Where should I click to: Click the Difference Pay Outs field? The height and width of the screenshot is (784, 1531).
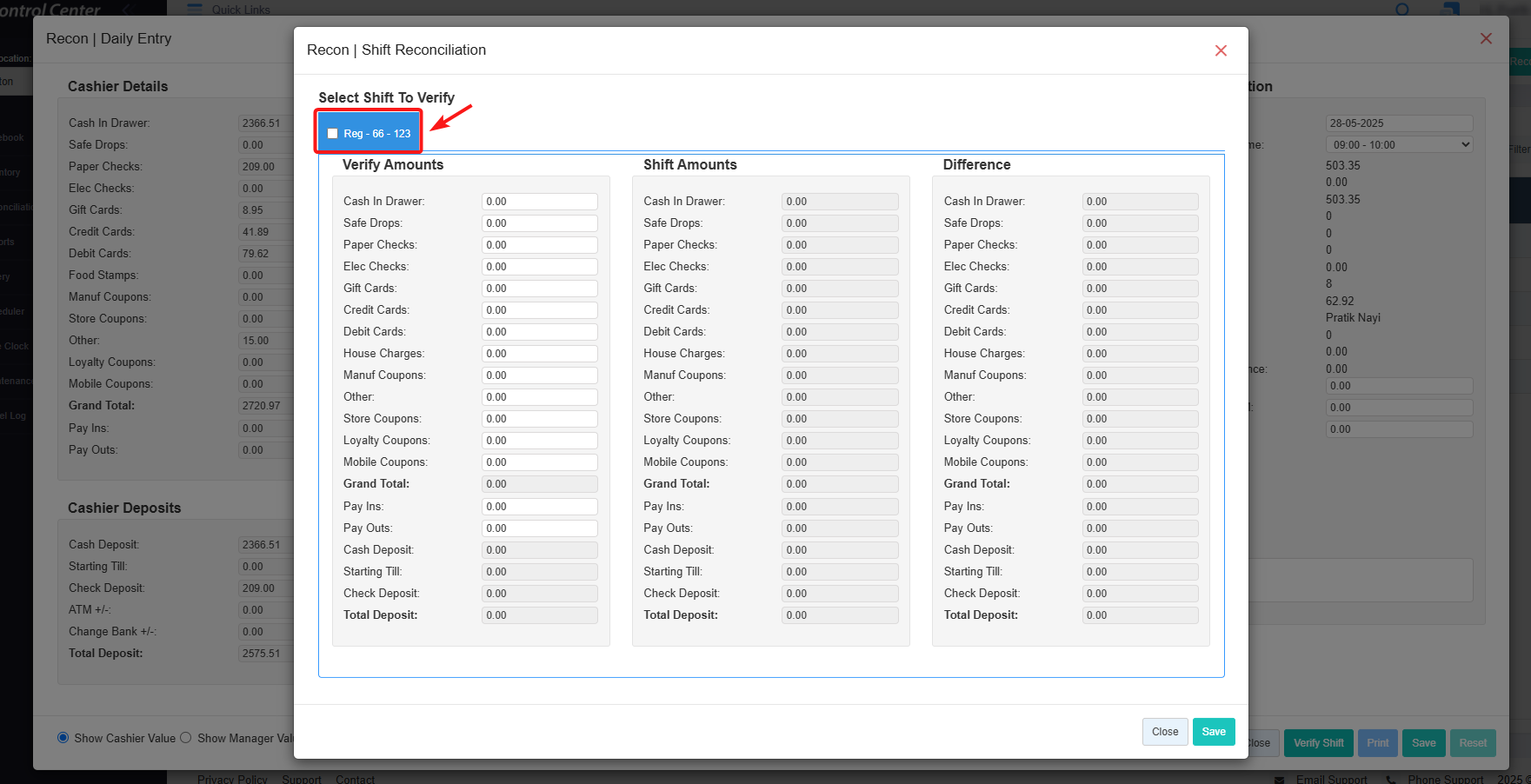[x=1141, y=528]
